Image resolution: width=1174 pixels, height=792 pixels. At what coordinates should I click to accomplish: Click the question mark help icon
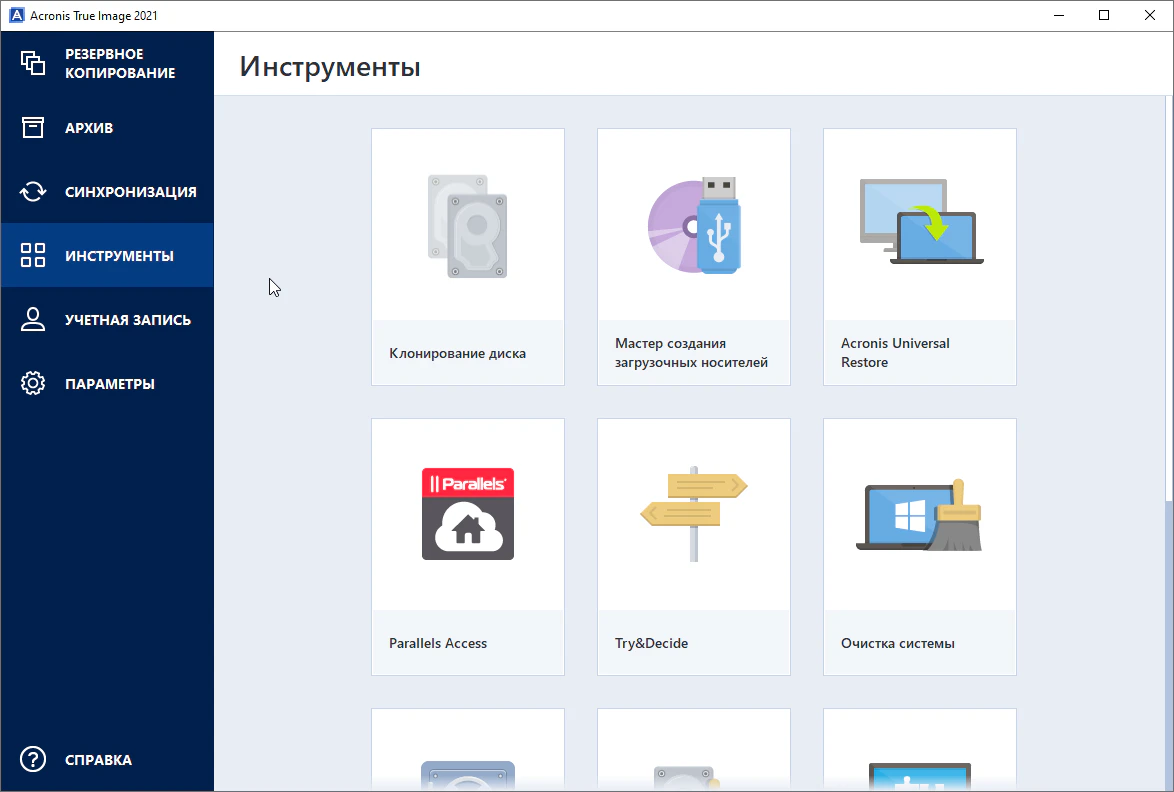(33, 760)
